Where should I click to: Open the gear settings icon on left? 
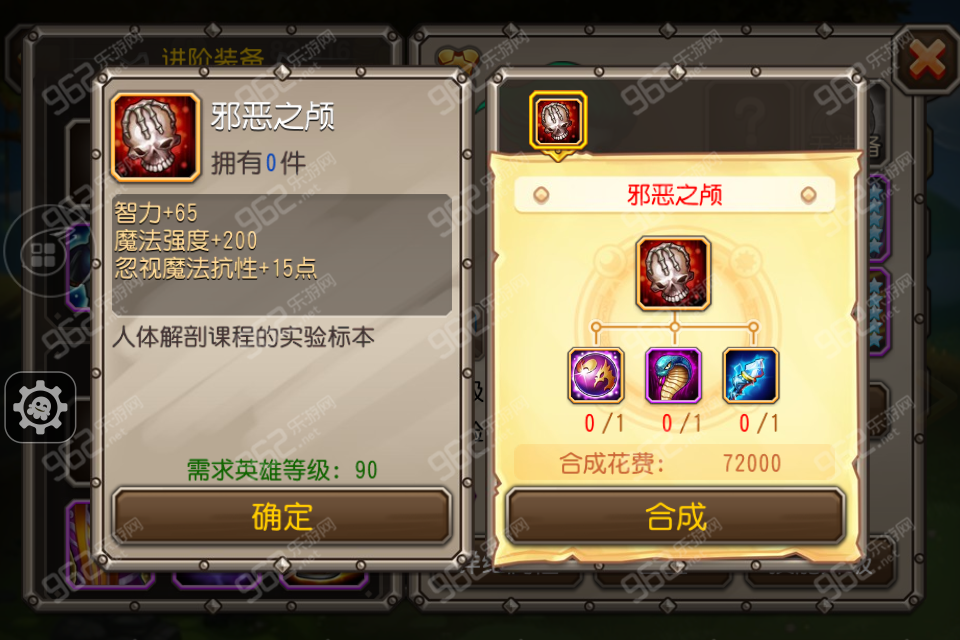click(40, 407)
